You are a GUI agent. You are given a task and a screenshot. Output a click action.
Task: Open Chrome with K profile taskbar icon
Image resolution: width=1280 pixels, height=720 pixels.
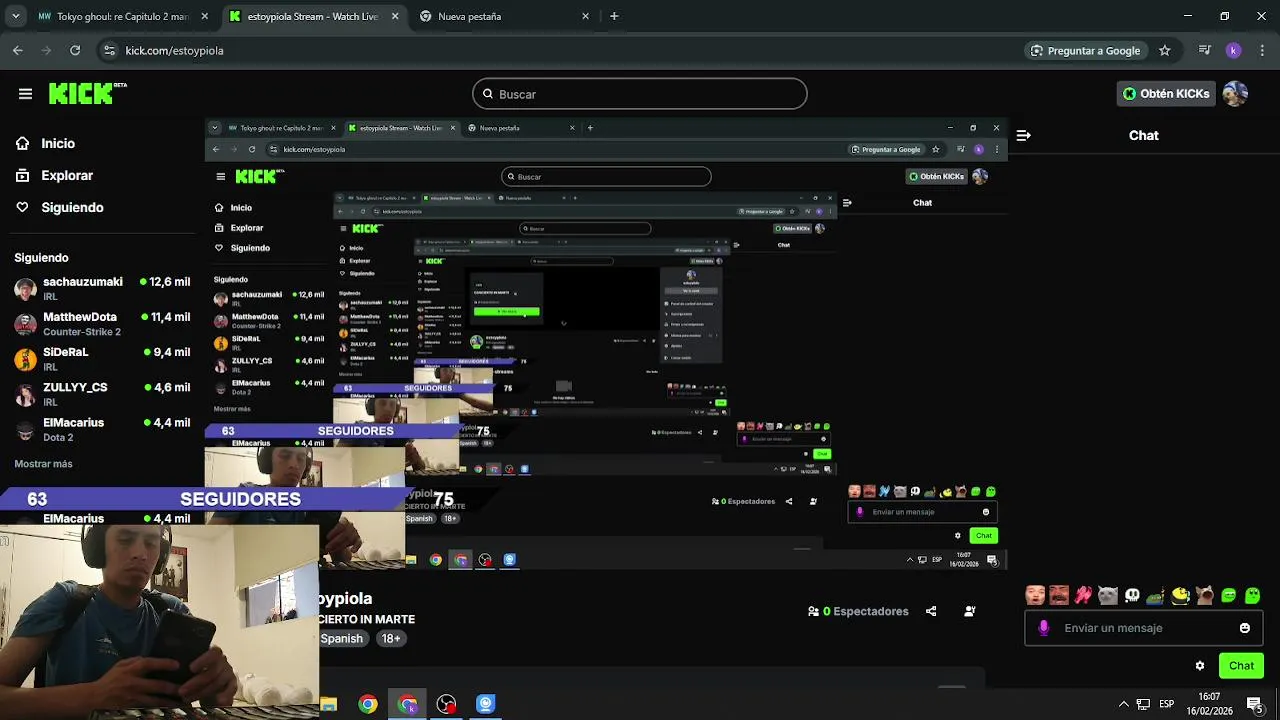tap(407, 704)
